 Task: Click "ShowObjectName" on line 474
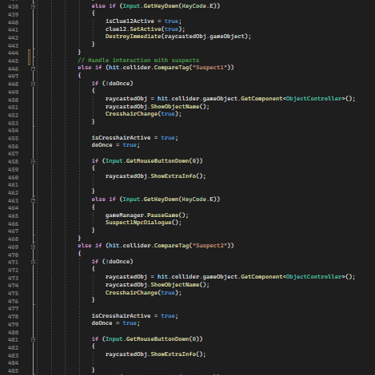tap(175, 285)
